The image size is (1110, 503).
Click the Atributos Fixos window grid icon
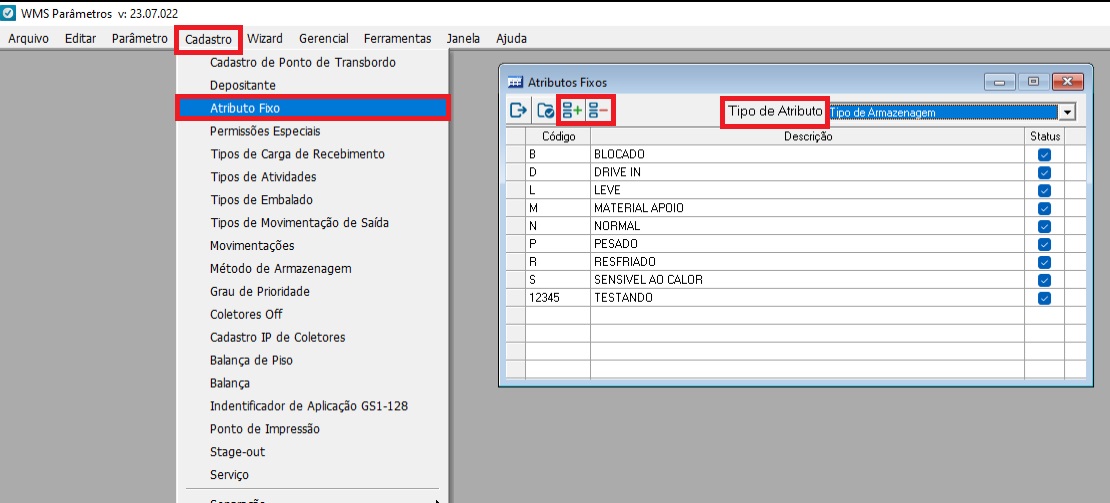[516, 82]
